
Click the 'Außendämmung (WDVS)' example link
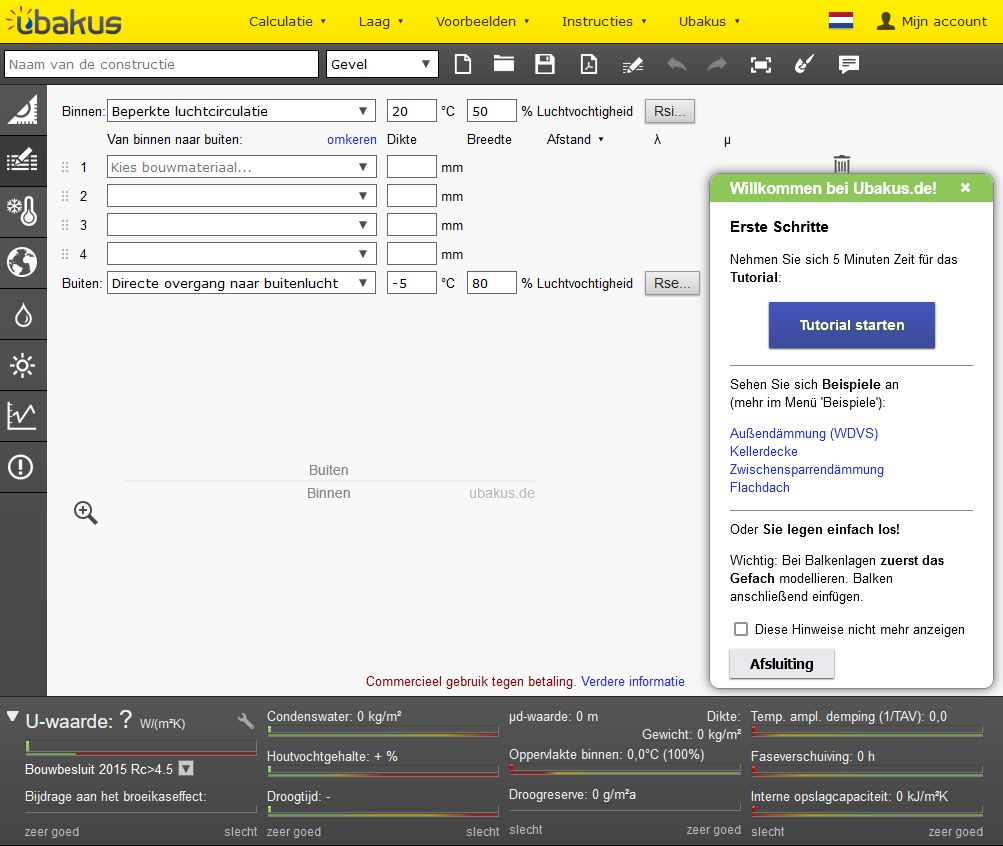click(803, 433)
